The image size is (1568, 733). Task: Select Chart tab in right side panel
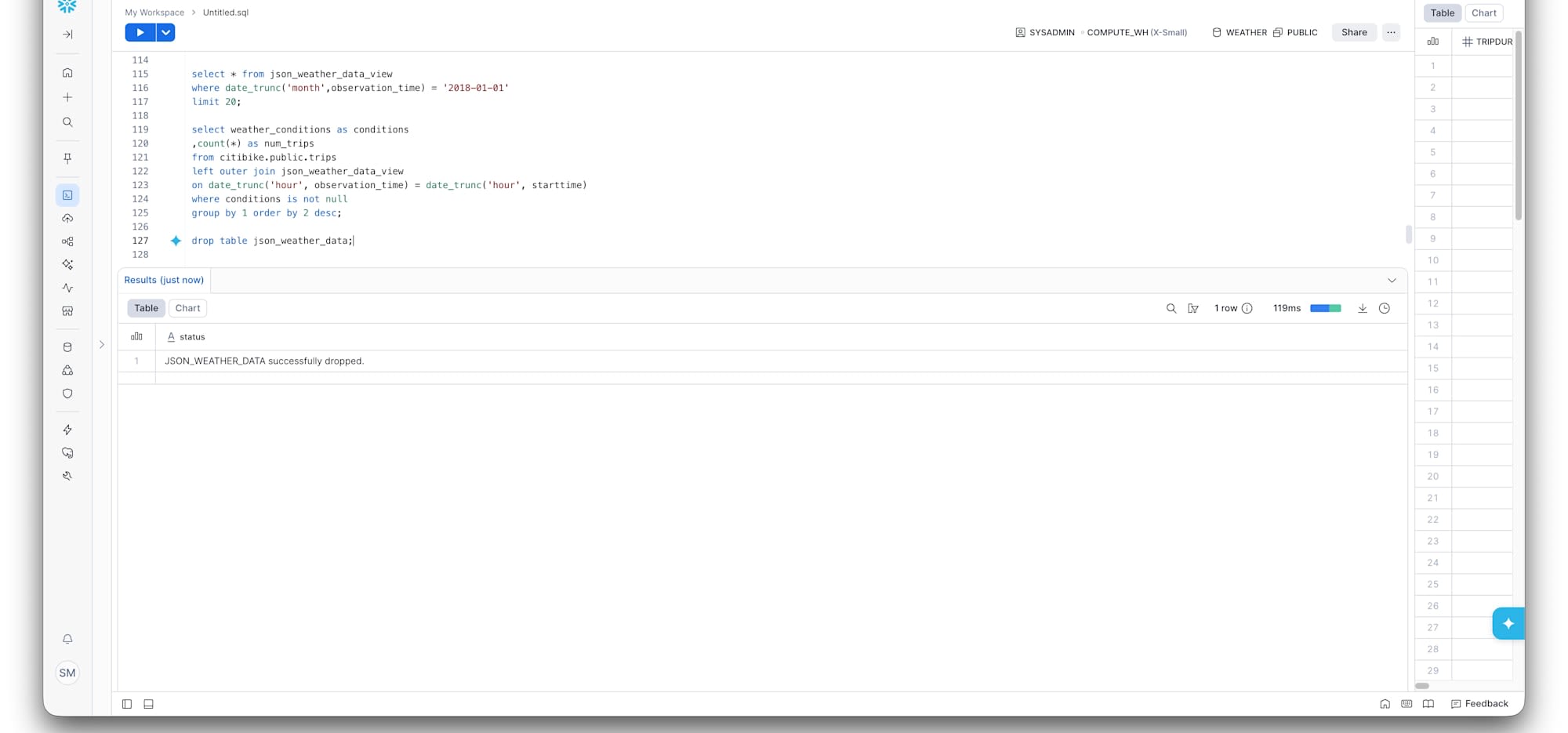click(x=1484, y=13)
